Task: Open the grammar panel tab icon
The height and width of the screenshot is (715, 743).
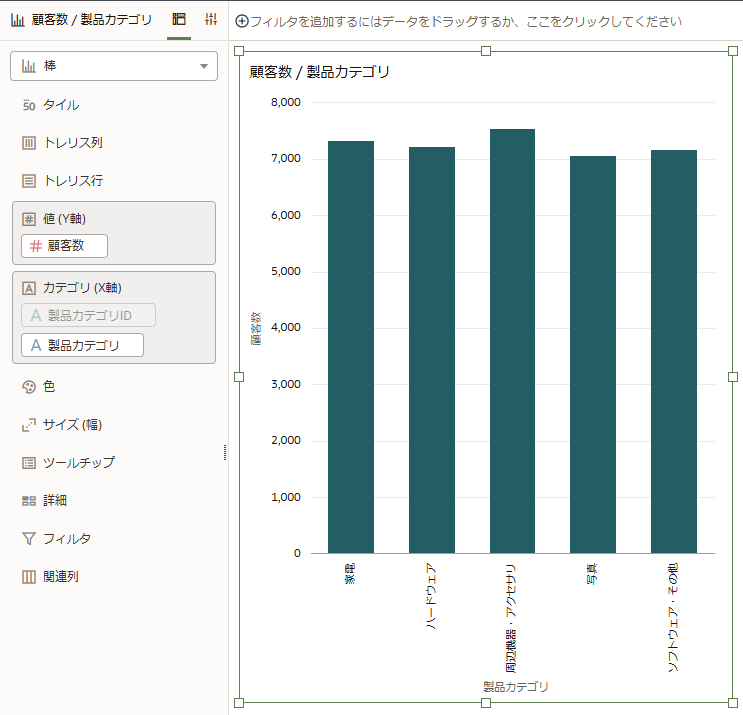Action: pyautogui.click(x=179, y=19)
